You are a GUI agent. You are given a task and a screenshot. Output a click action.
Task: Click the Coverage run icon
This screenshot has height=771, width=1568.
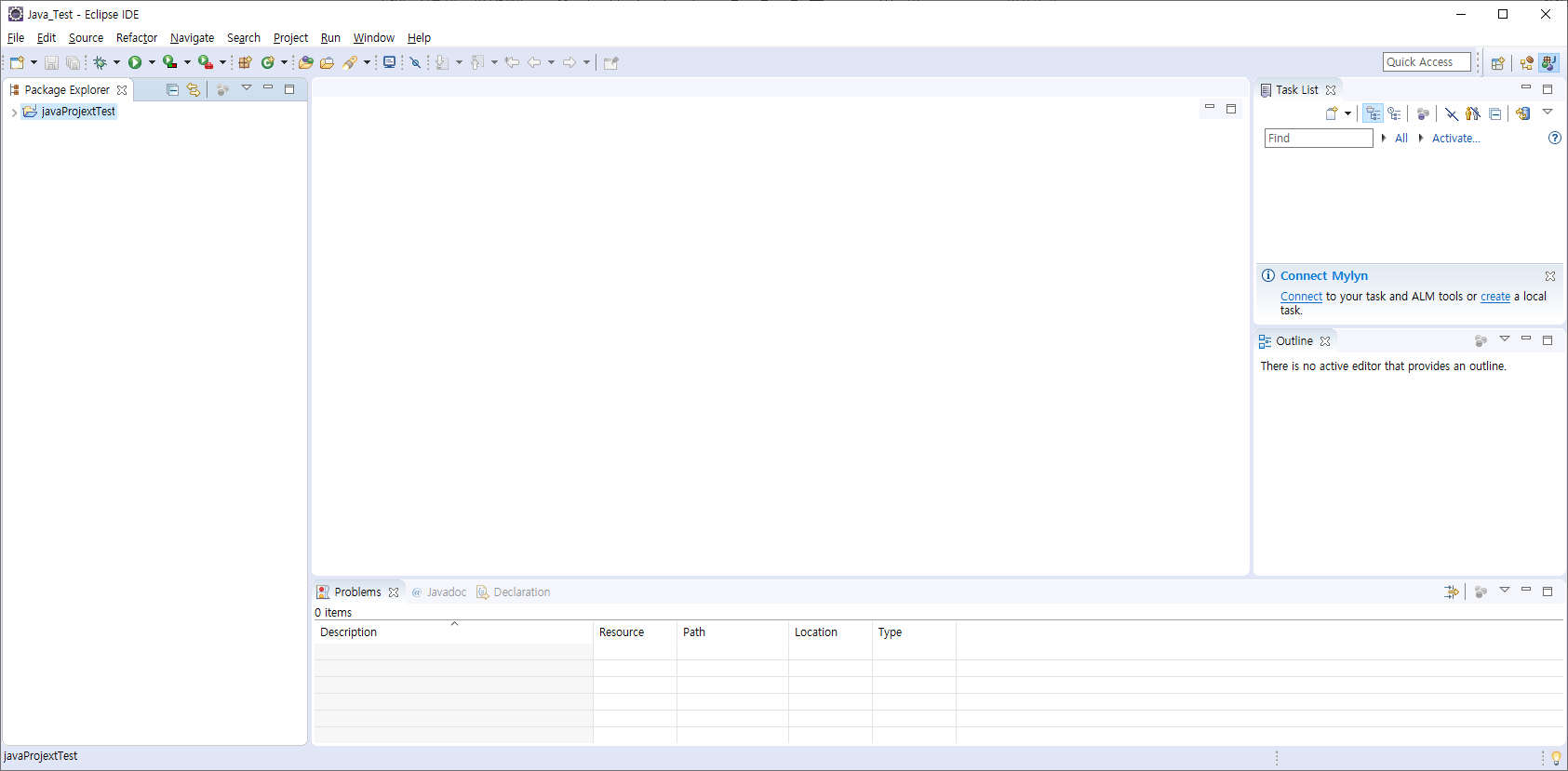click(x=169, y=62)
